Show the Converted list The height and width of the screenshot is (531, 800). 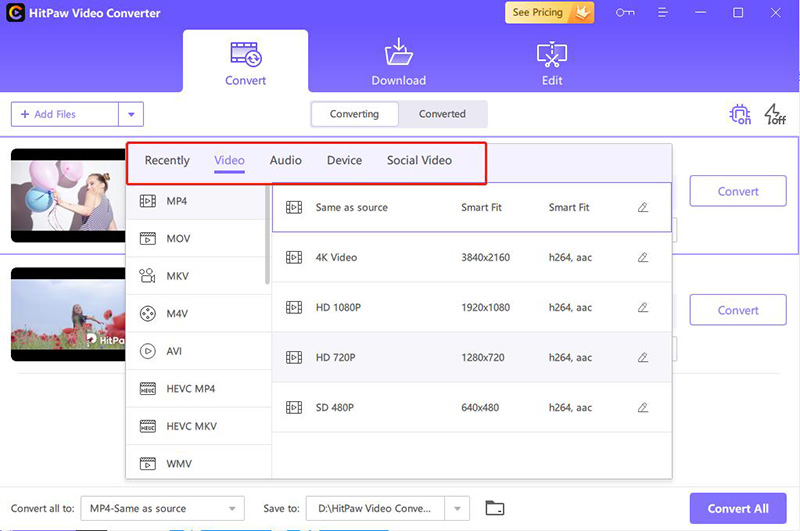[x=442, y=114]
